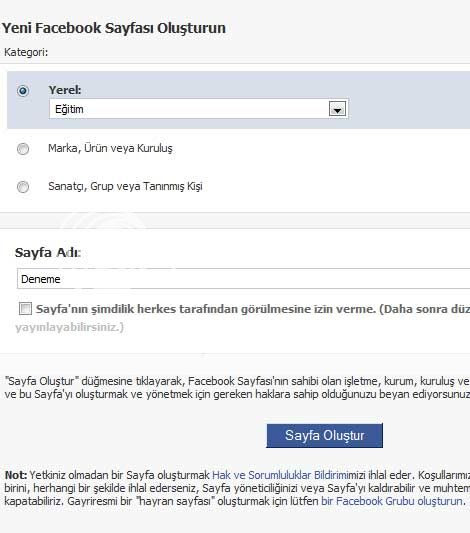Click the Sayfa Adı heading
This screenshot has width=470, height=533.
[48, 253]
